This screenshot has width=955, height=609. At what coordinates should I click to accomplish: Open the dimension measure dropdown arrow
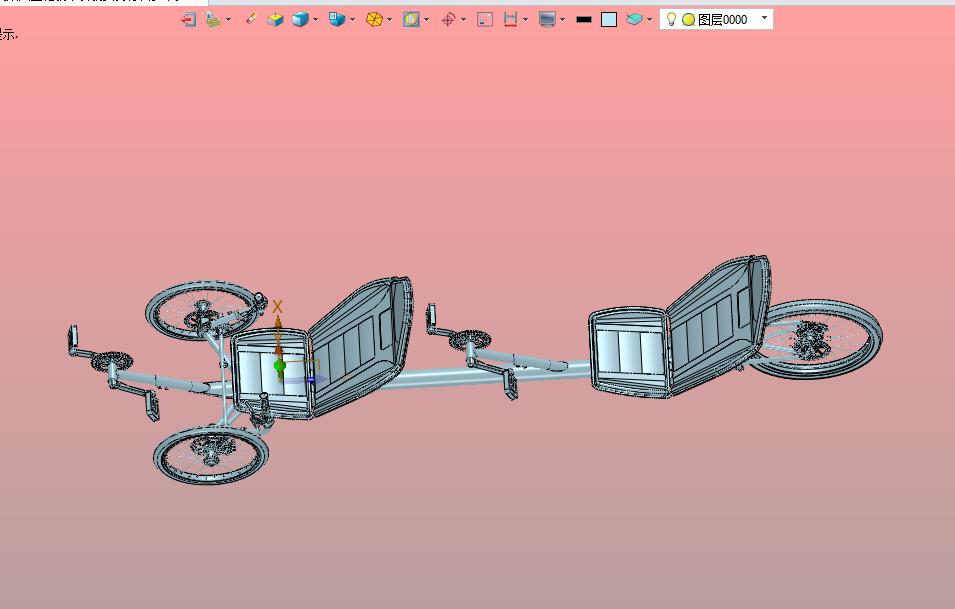pyautogui.click(x=526, y=19)
